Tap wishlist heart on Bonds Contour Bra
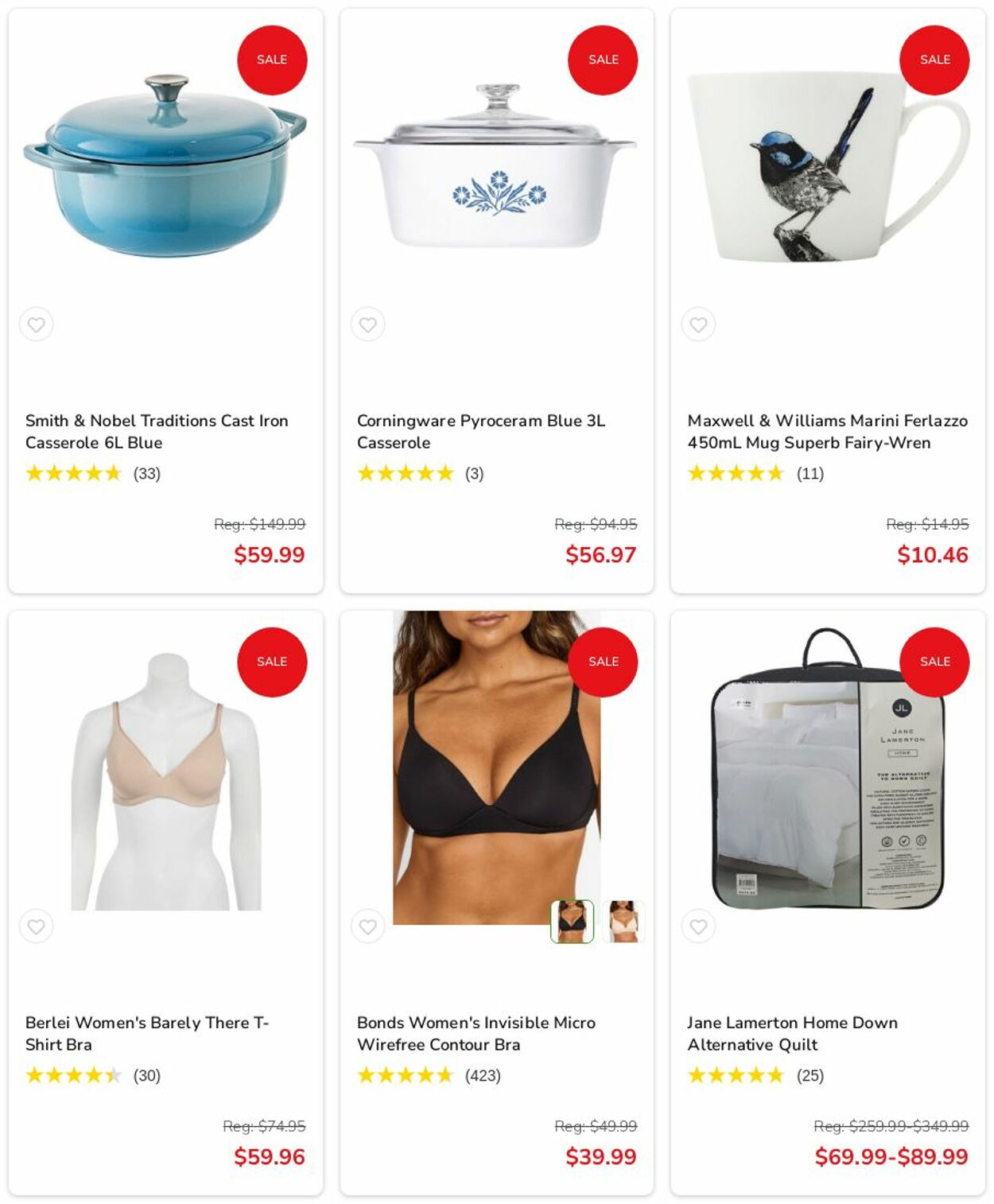 [367, 926]
